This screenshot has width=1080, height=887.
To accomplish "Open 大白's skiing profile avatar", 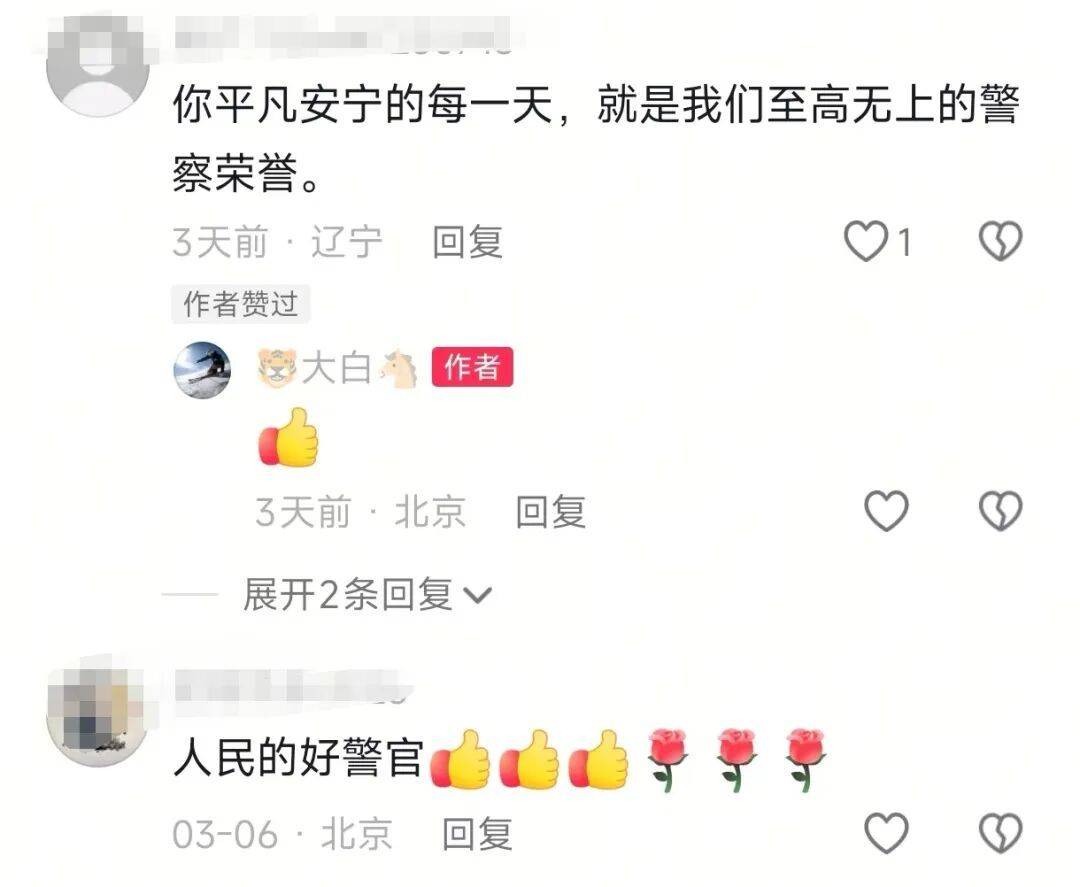I will 202,370.
